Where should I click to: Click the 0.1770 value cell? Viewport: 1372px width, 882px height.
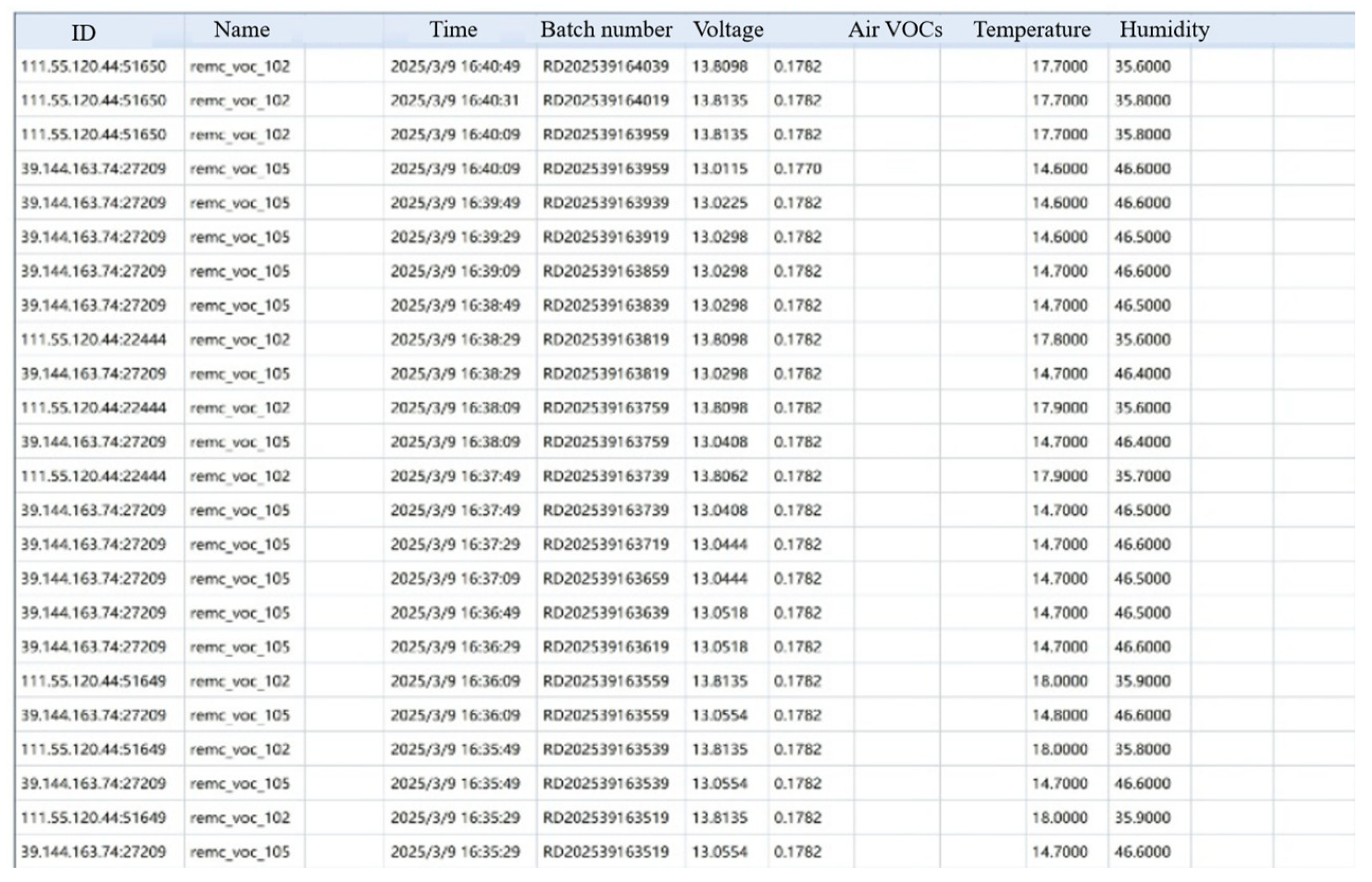coord(797,169)
